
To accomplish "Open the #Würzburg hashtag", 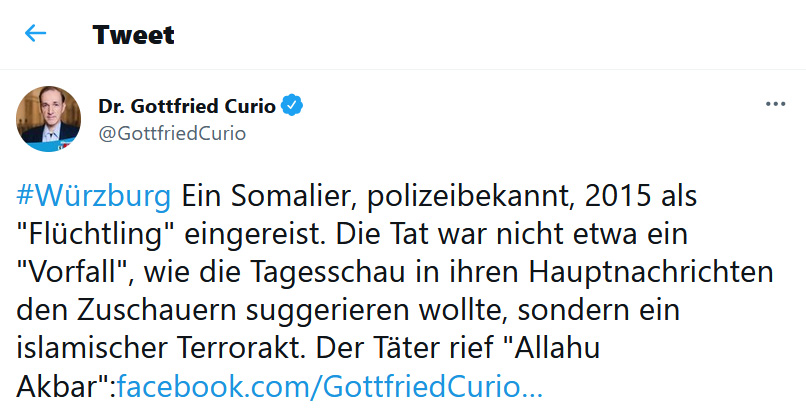I will coord(94,196).
